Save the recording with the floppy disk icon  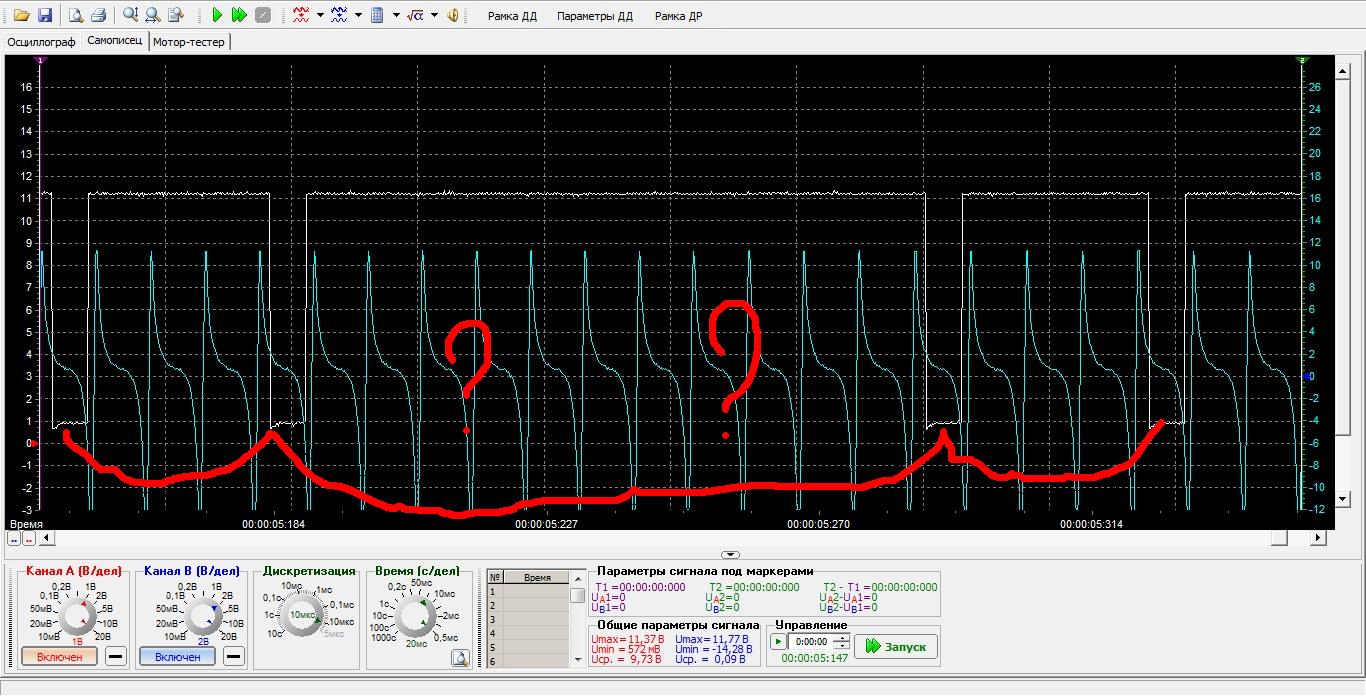44,15
